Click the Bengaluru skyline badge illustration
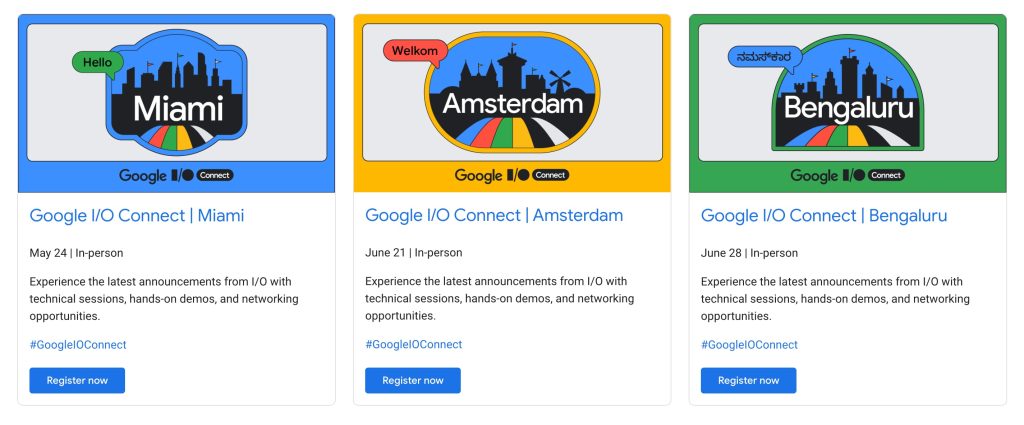The width and height of the screenshot is (1024, 425). click(x=848, y=100)
